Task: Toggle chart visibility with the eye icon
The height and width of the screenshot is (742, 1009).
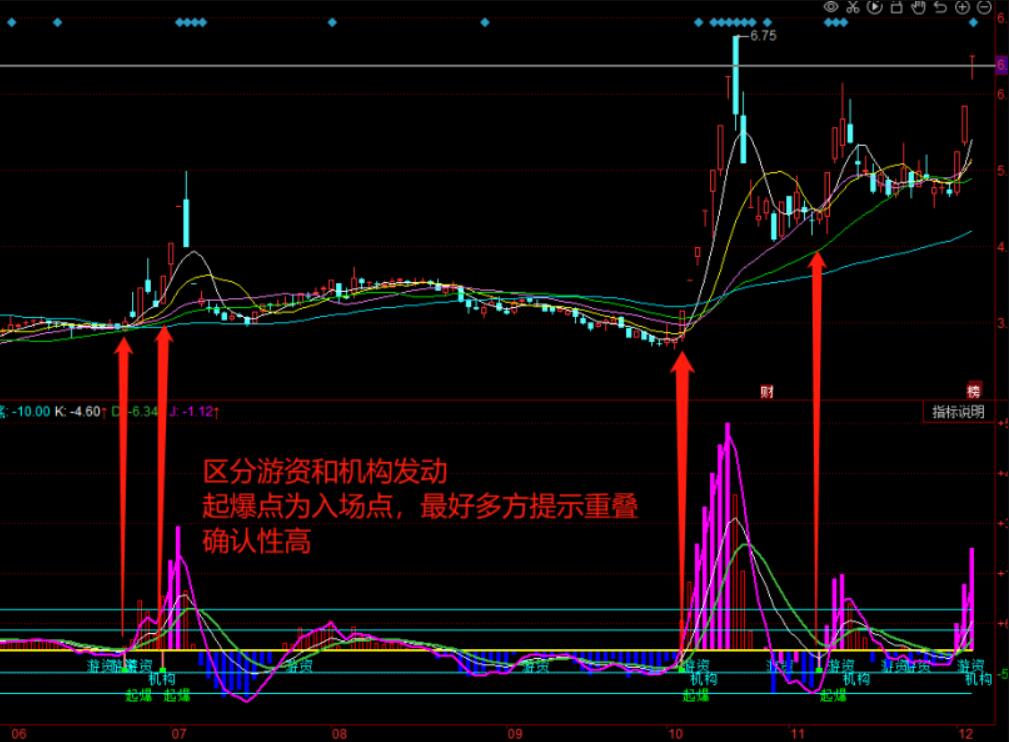Action: (x=832, y=7)
